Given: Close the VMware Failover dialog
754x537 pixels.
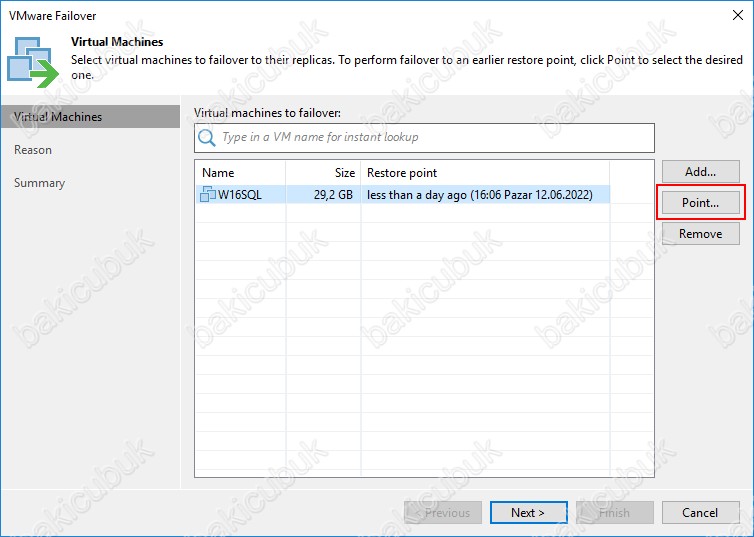Looking at the screenshot, I should pyautogui.click(x=738, y=15).
